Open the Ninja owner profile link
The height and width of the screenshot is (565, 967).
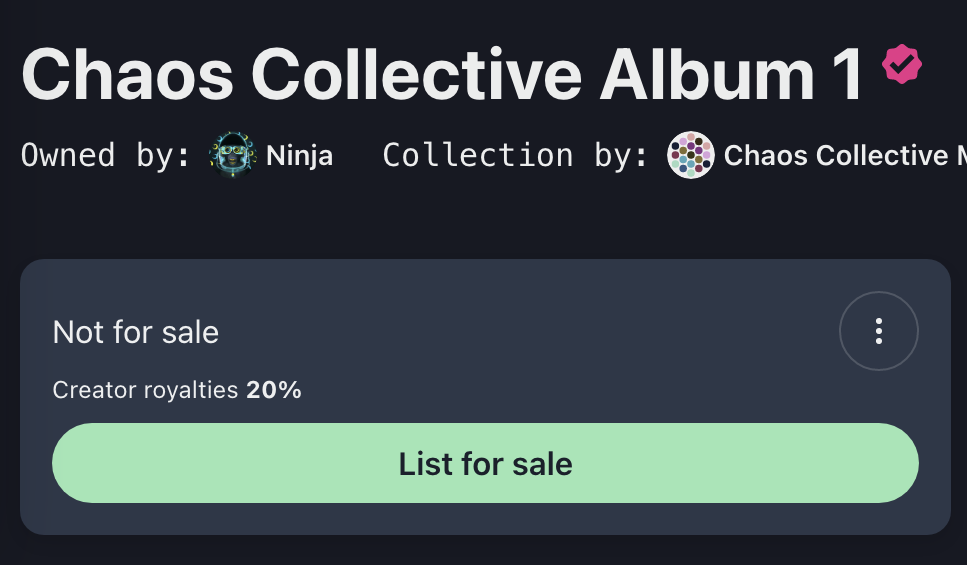[x=299, y=156]
